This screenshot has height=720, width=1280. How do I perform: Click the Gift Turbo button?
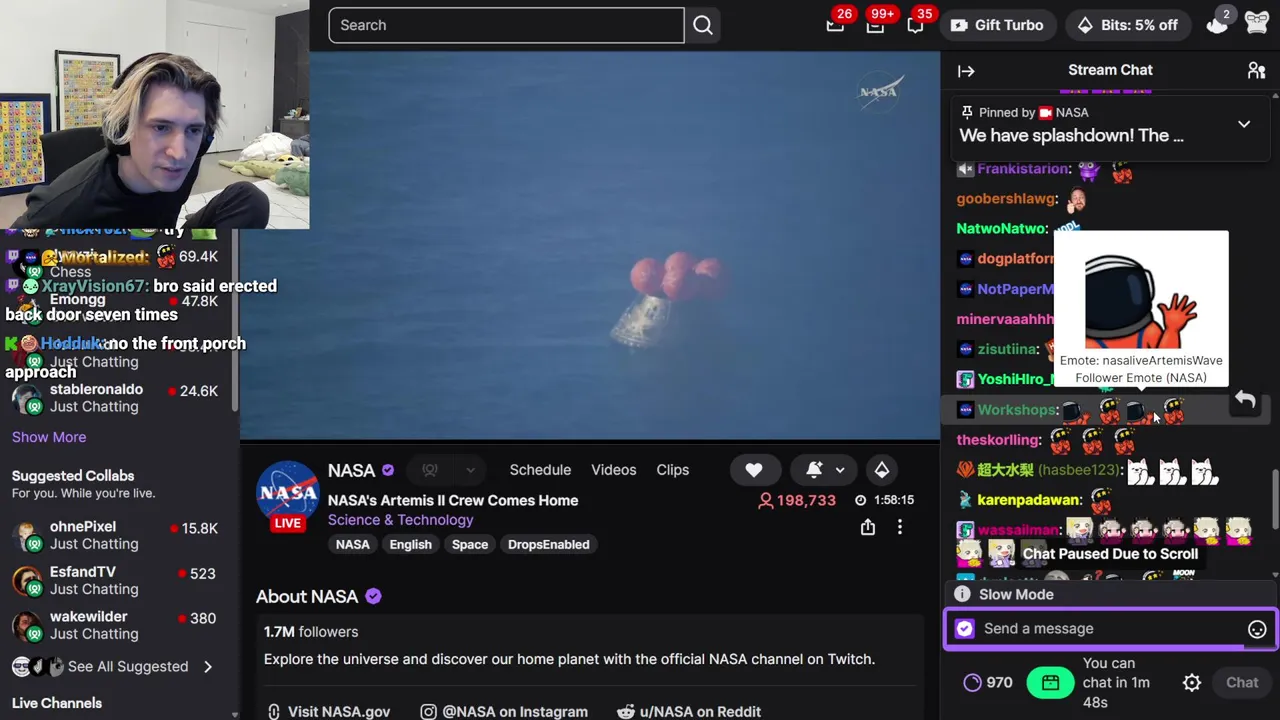coord(997,25)
